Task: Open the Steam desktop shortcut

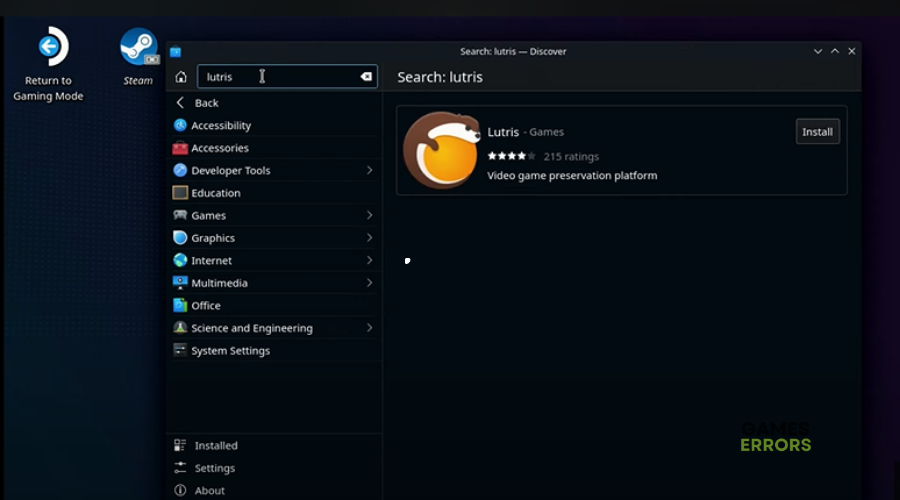Action: click(138, 56)
